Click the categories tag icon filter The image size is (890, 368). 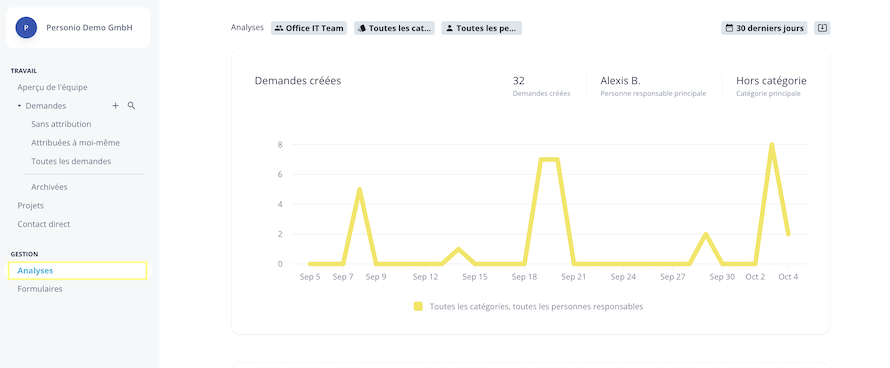[x=362, y=28]
